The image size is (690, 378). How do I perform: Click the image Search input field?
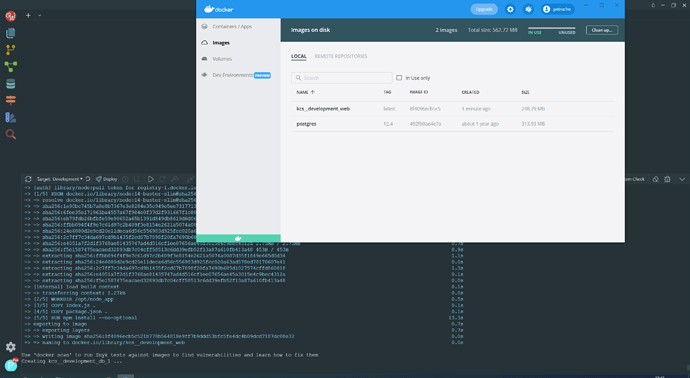pos(341,78)
